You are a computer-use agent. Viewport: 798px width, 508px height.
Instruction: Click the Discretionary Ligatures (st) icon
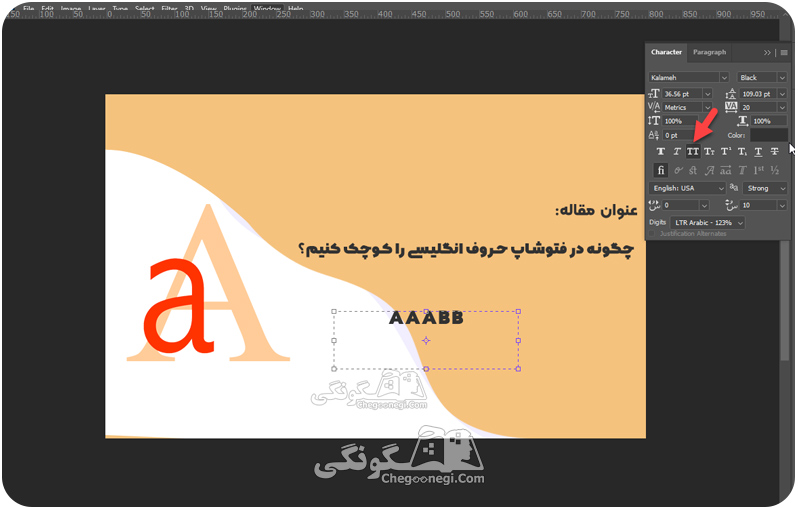693,171
